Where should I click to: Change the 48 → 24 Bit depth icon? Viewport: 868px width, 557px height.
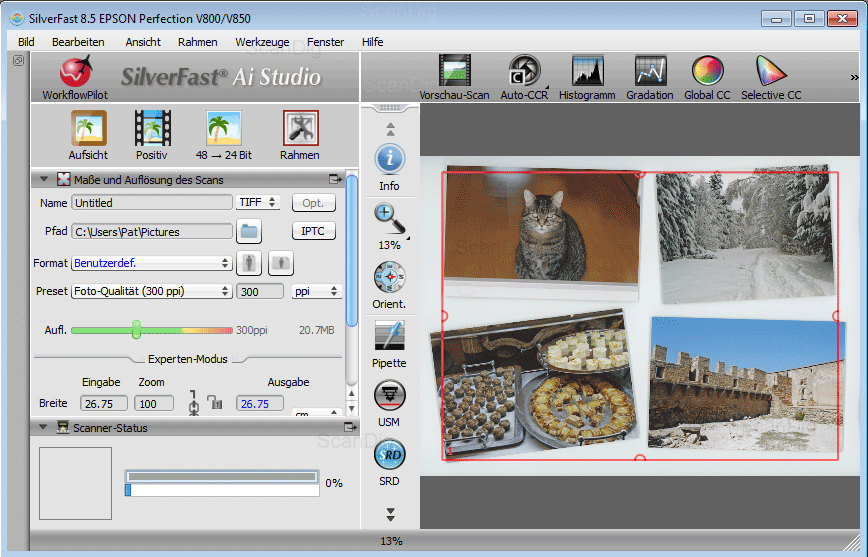point(224,128)
